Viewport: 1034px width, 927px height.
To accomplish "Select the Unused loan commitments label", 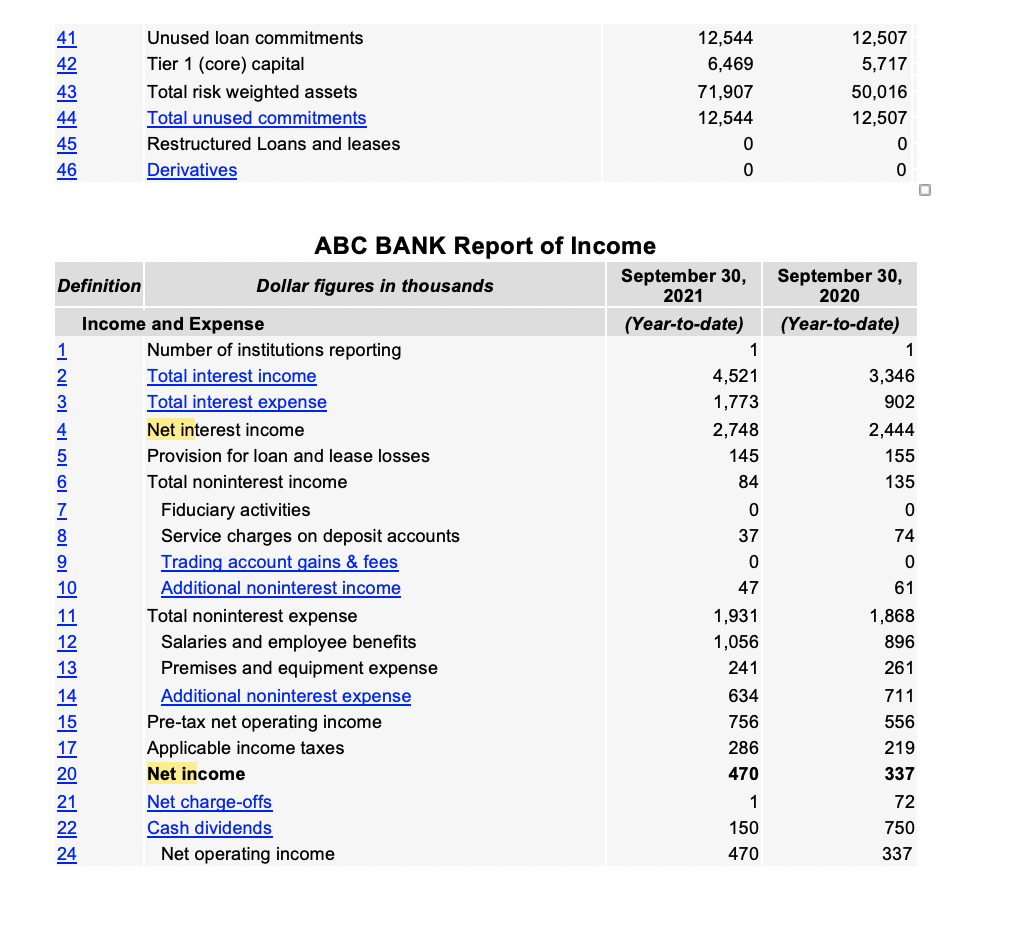I will pyautogui.click(x=255, y=38).
